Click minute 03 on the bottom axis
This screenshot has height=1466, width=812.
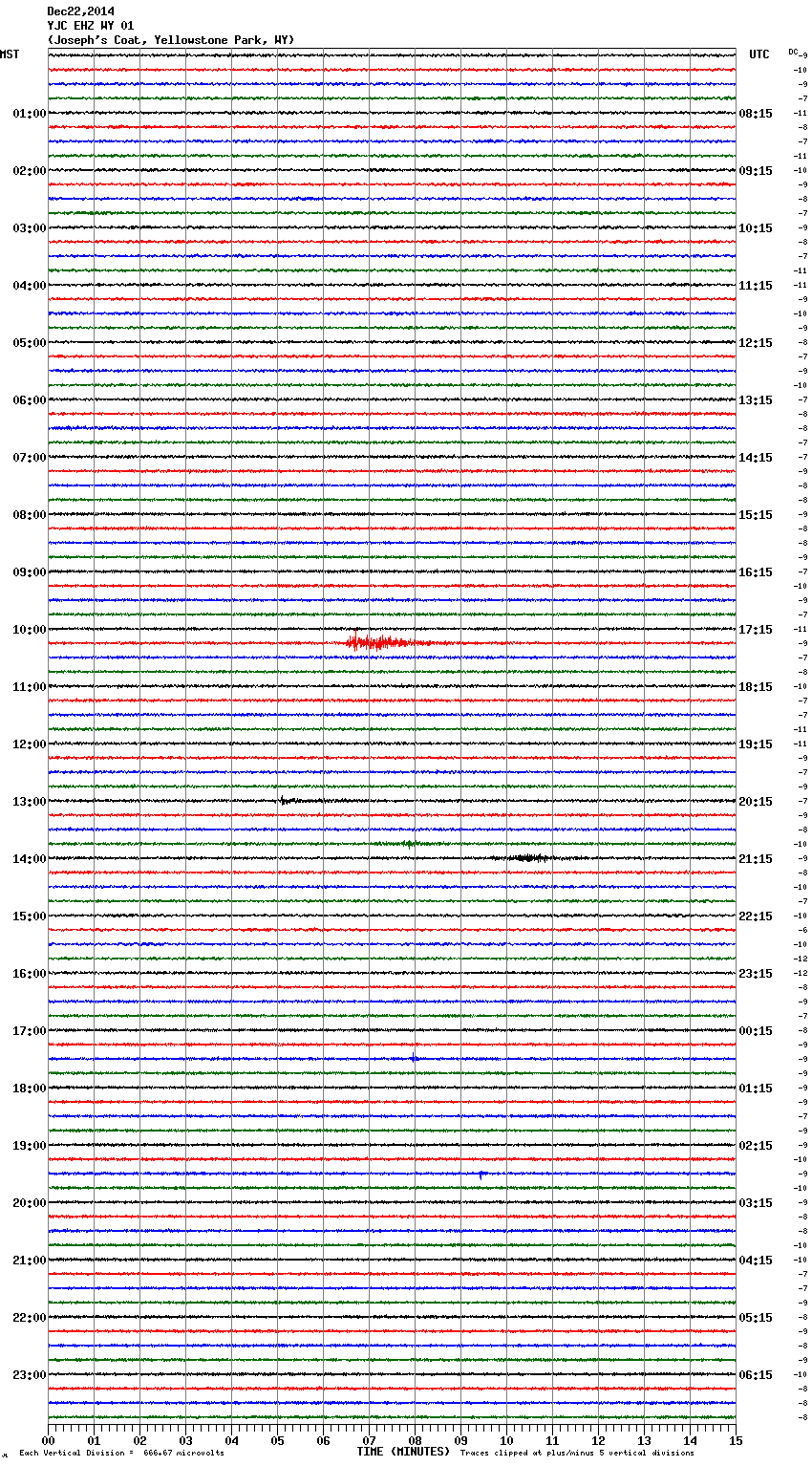point(185,1440)
